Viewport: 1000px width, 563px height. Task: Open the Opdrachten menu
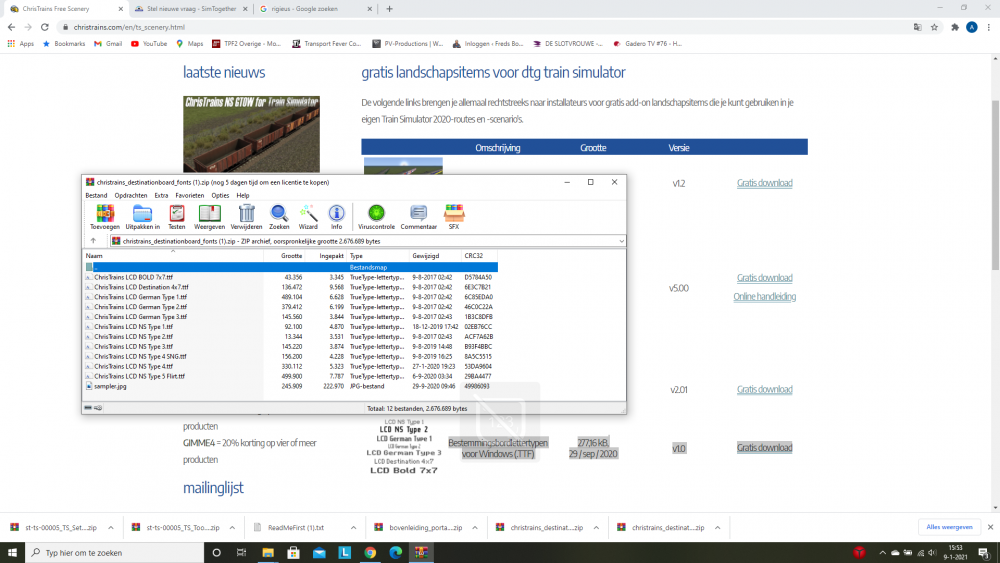click(130, 195)
